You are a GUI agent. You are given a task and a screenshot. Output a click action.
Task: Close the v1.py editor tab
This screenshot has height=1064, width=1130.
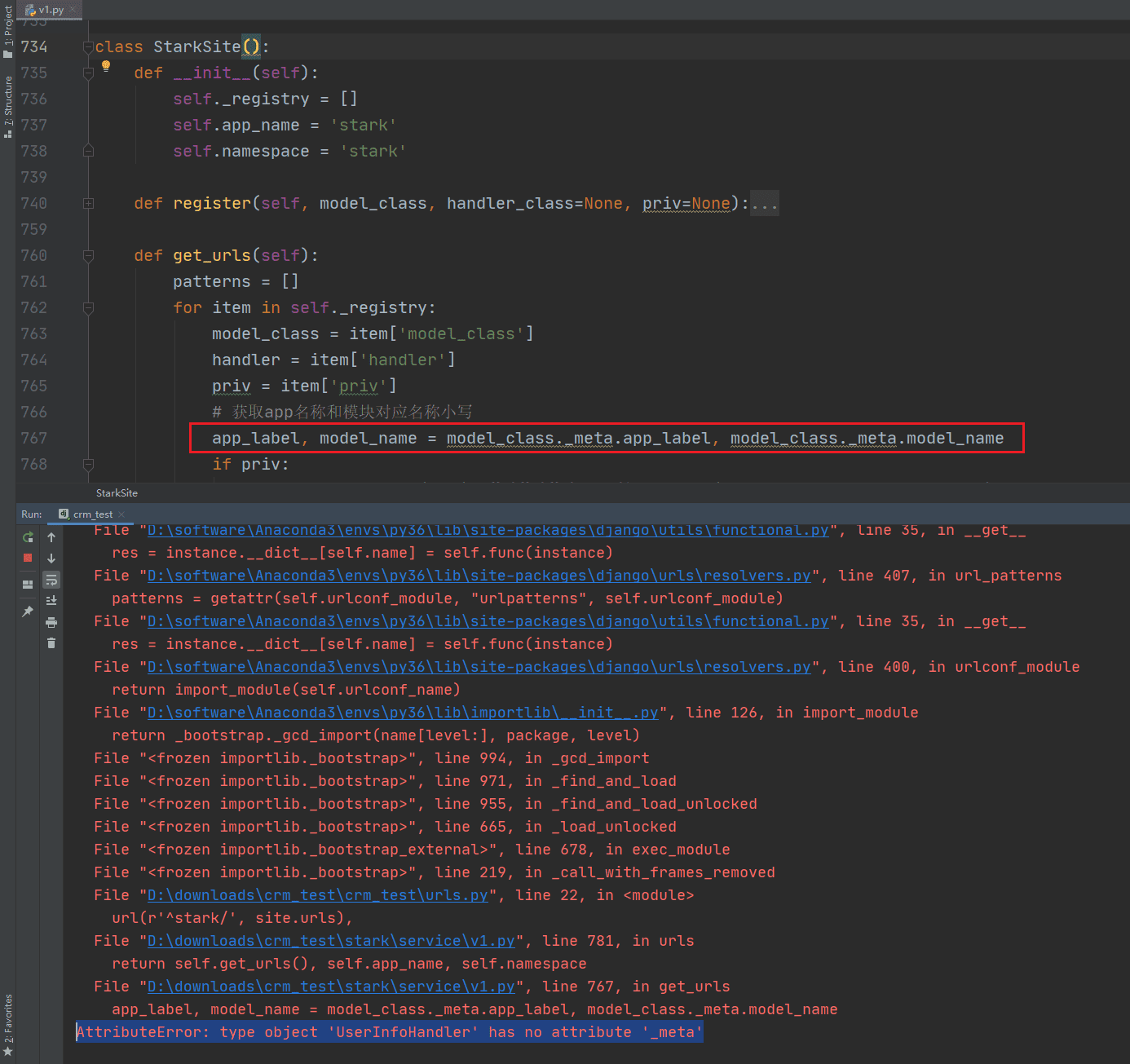pos(73,10)
